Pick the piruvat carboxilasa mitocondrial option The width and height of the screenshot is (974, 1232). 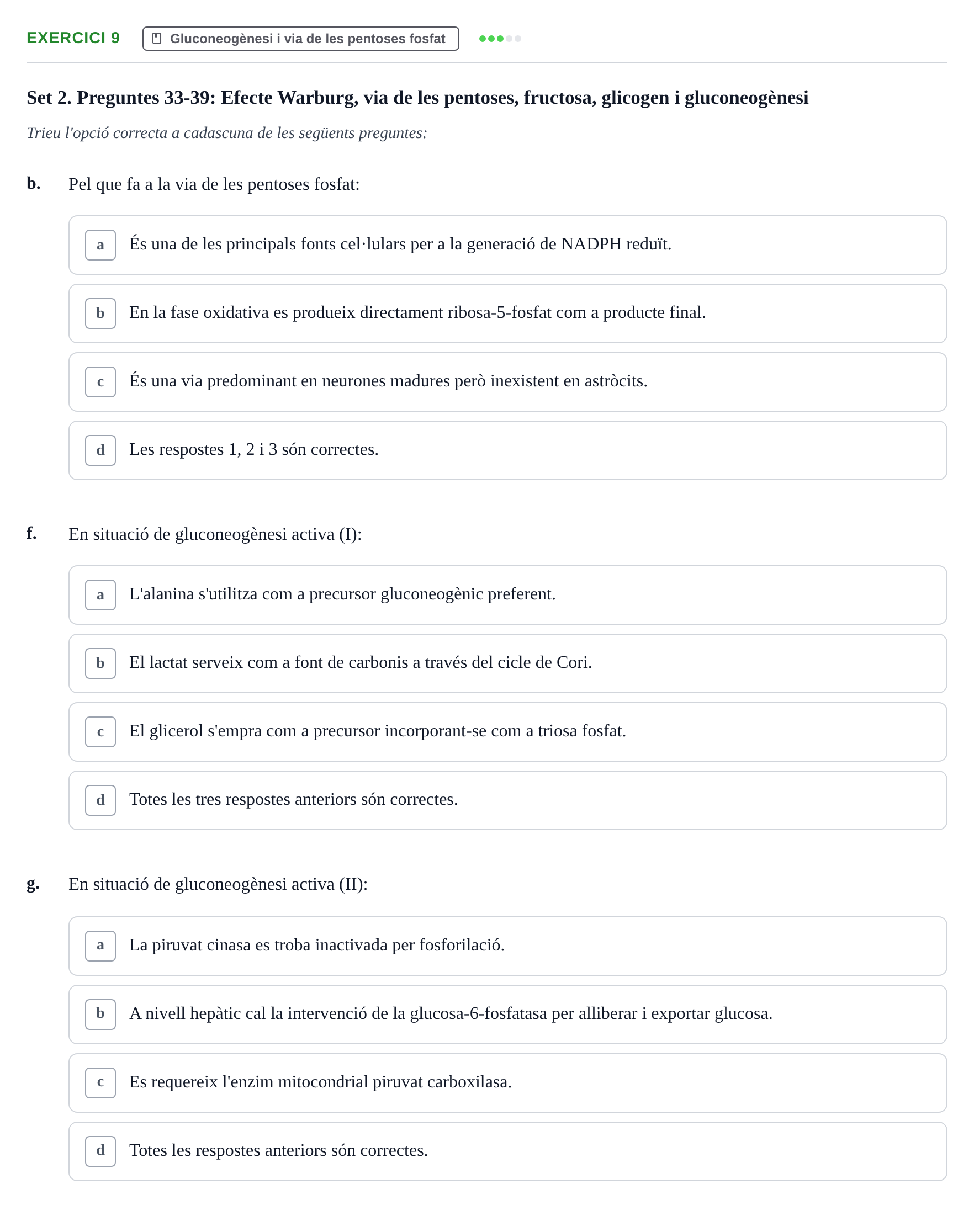click(507, 1083)
